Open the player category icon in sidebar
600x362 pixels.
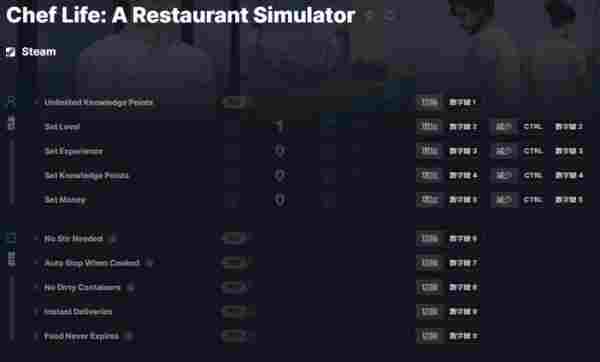tap(11, 102)
